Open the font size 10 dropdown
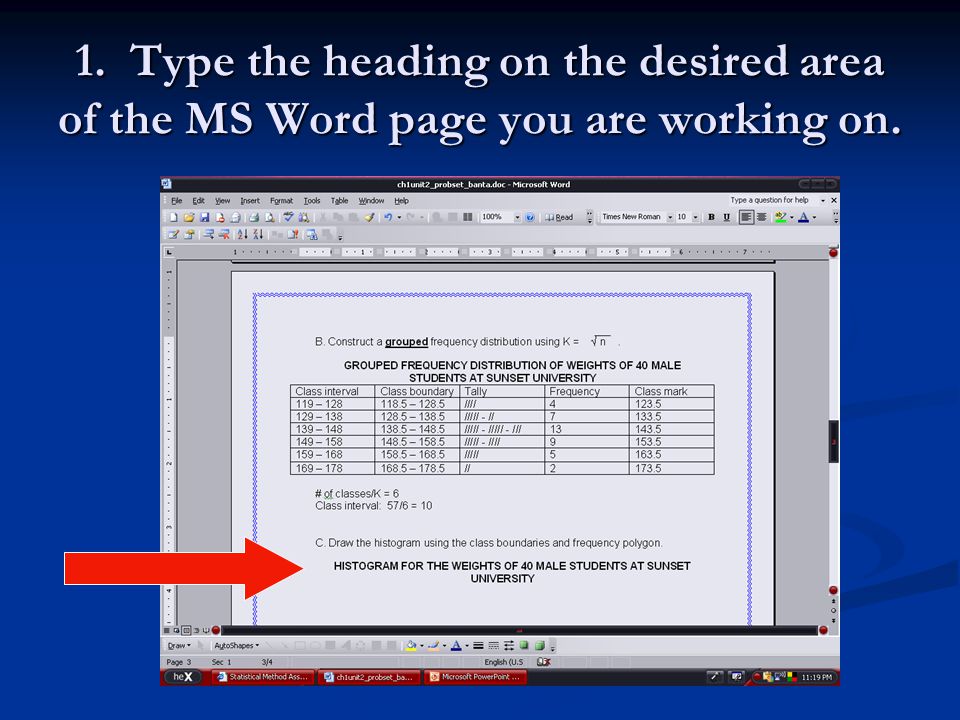 [696, 217]
